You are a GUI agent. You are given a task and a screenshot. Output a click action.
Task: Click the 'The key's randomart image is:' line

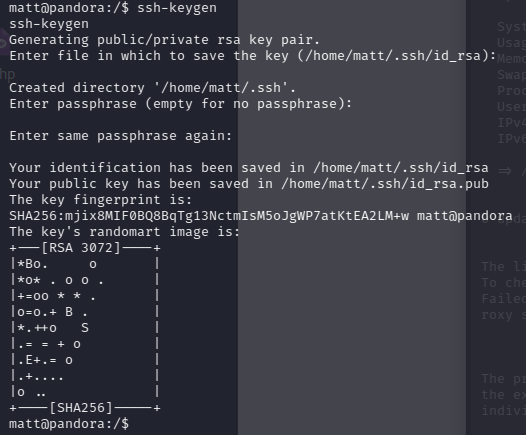coord(124,232)
